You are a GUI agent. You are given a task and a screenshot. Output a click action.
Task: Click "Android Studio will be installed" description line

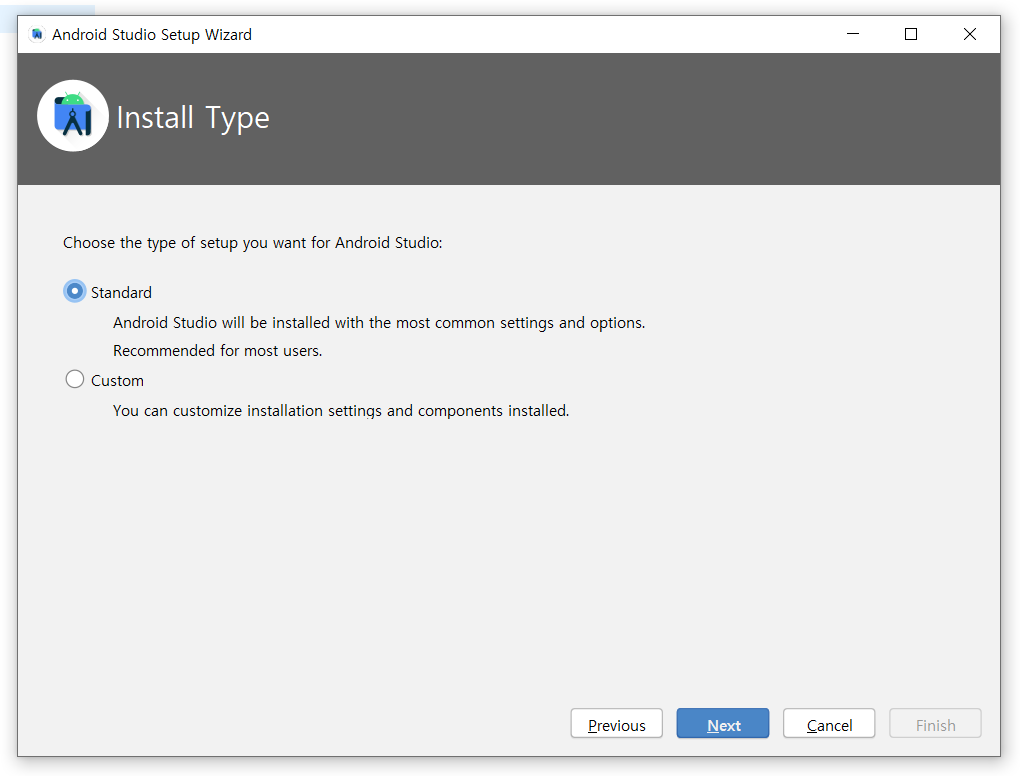click(379, 323)
